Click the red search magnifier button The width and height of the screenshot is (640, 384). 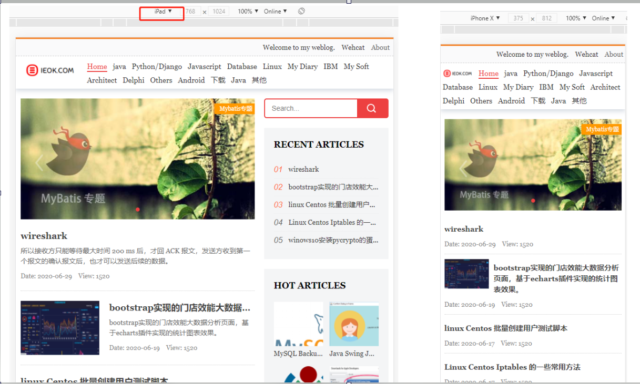coord(372,108)
